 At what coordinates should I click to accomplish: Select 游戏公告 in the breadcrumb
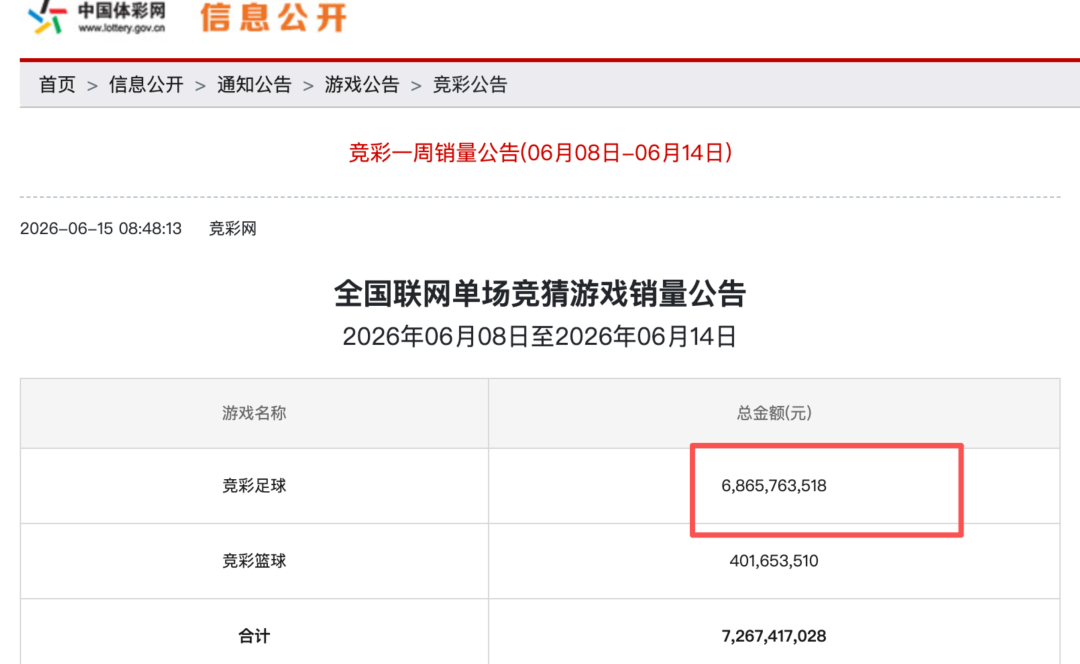coord(362,85)
